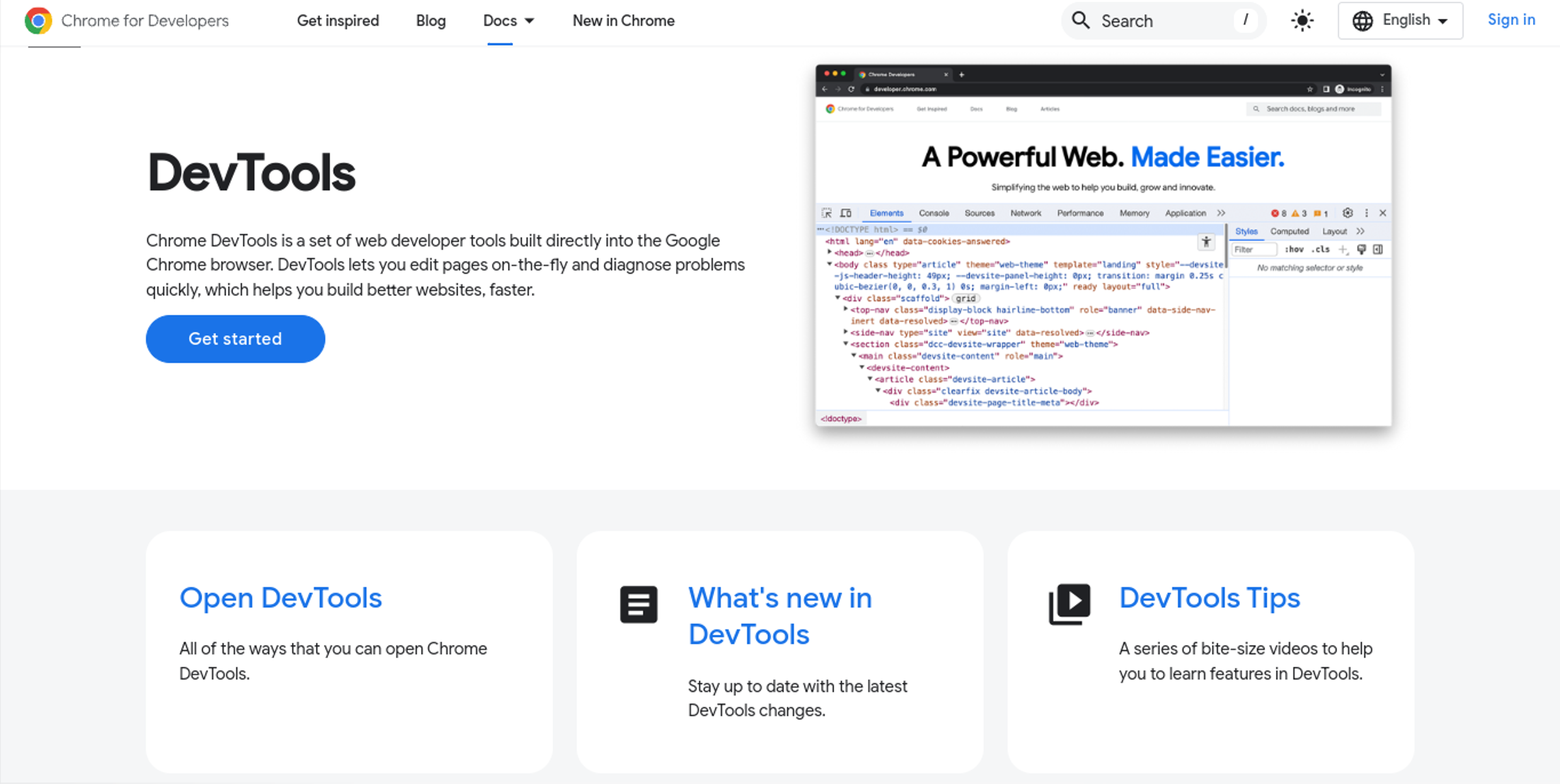Click the Chrome logo icon
1560x784 pixels.
(x=38, y=21)
